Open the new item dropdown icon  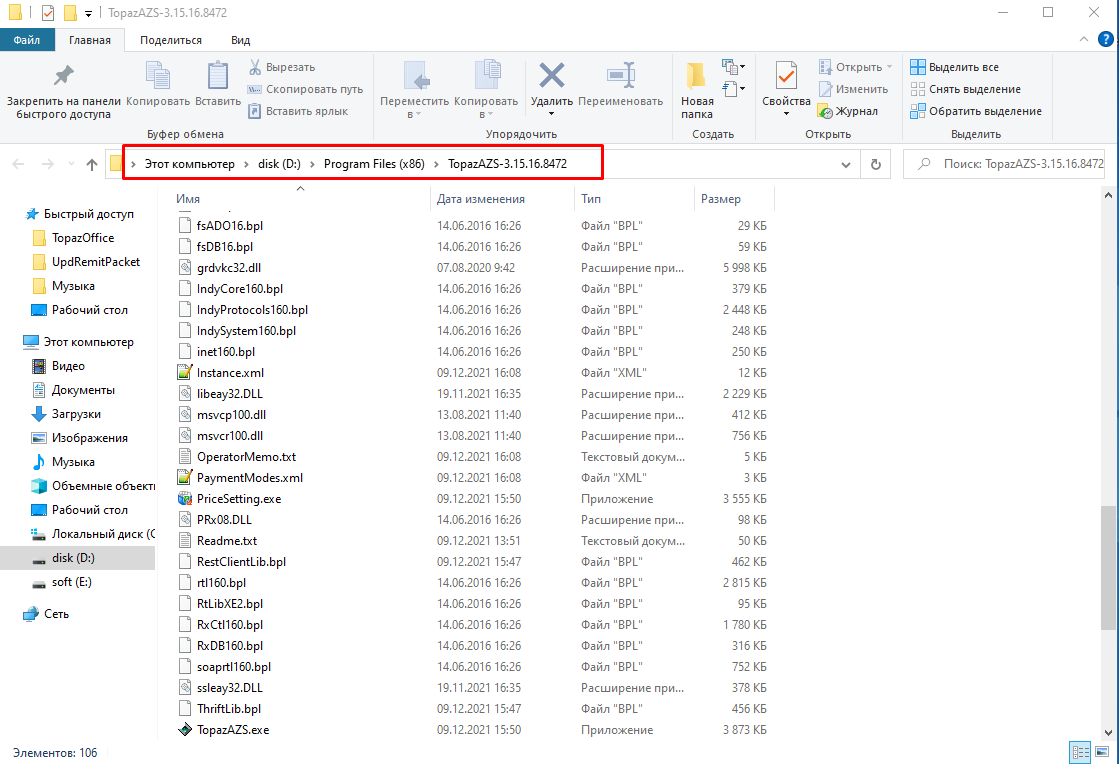click(x=734, y=67)
